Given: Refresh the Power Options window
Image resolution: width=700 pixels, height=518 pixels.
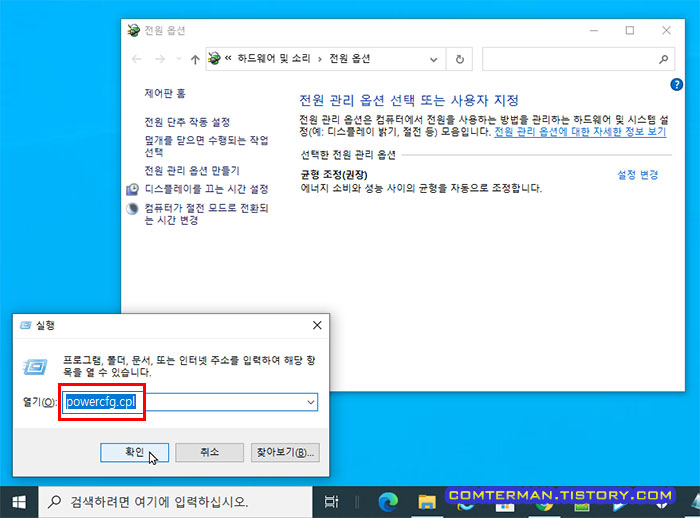Looking at the screenshot, I should coord(459,59).
